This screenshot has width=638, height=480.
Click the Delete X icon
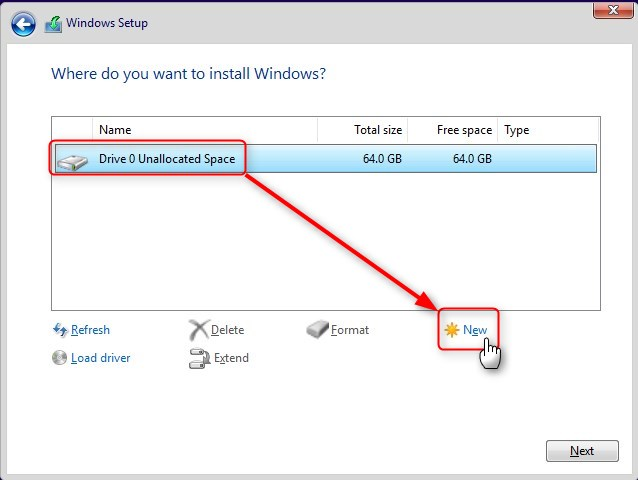[199, 329]
